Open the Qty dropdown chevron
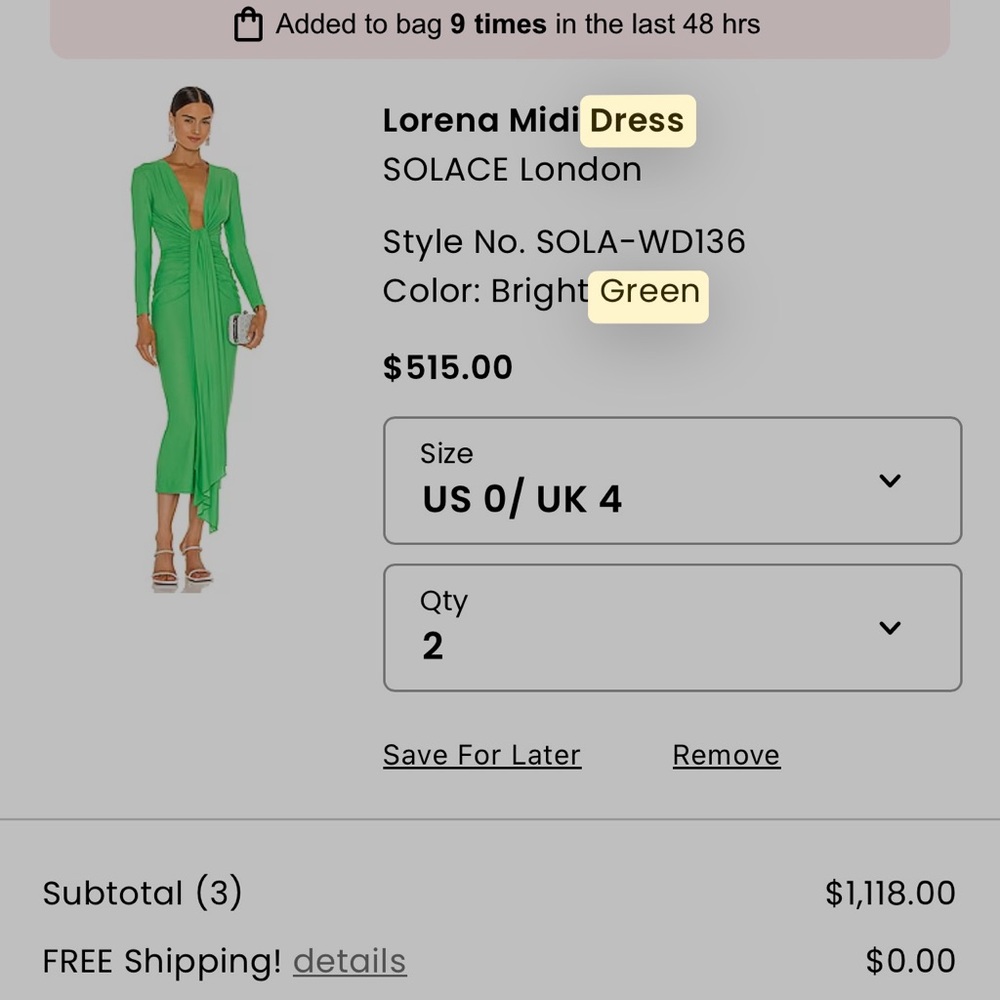 889,628
